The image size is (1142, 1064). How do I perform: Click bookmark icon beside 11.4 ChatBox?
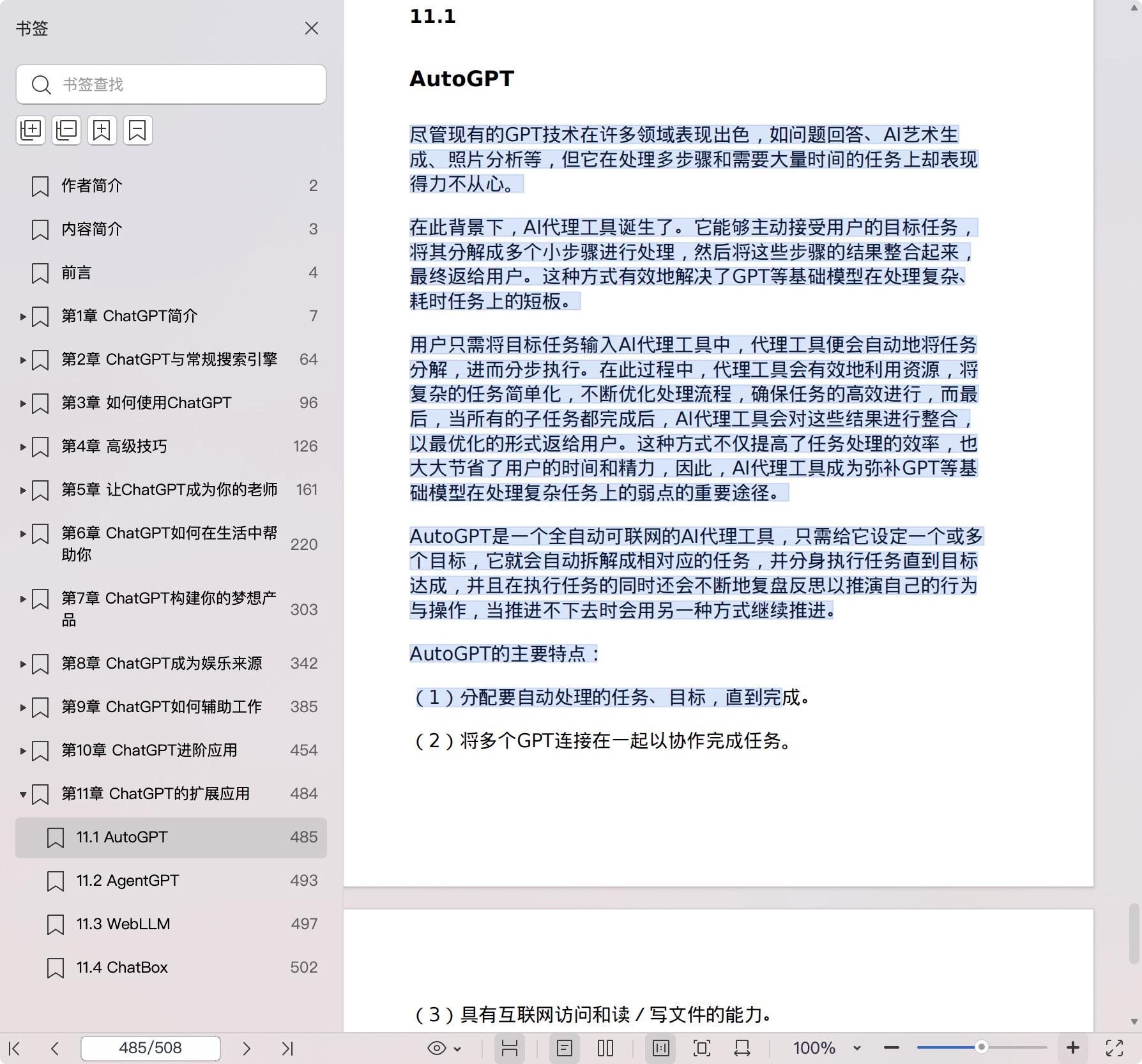[56, 968]
